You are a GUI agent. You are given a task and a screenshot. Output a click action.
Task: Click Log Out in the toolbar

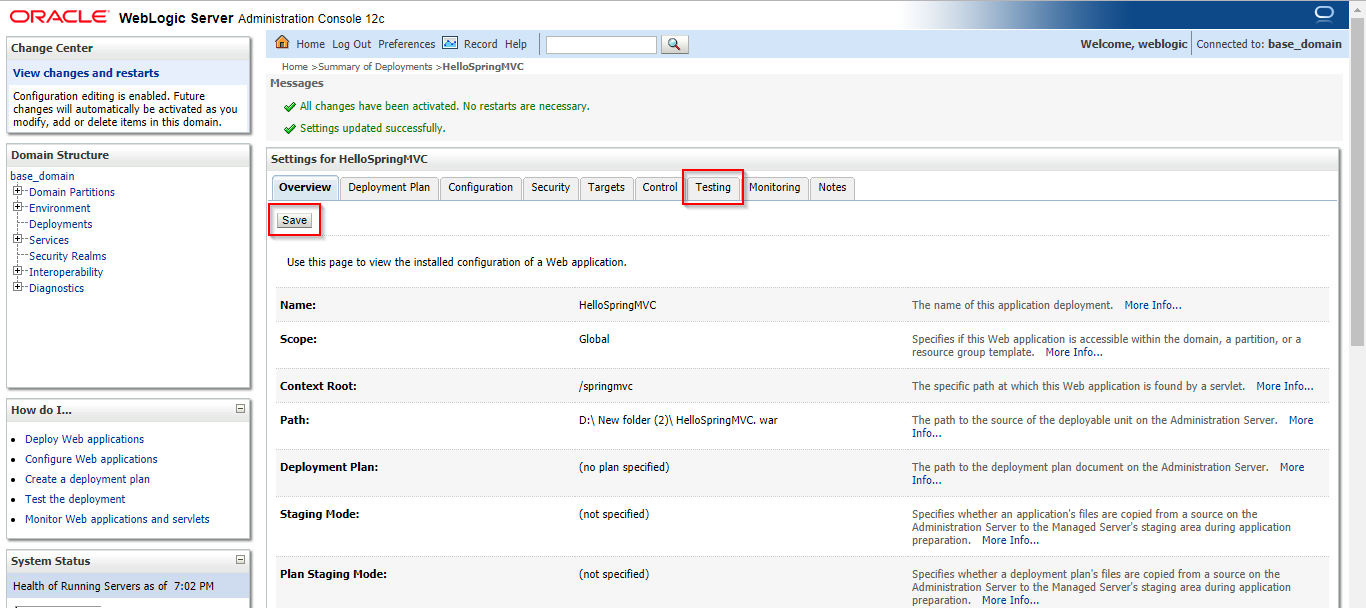351,44
